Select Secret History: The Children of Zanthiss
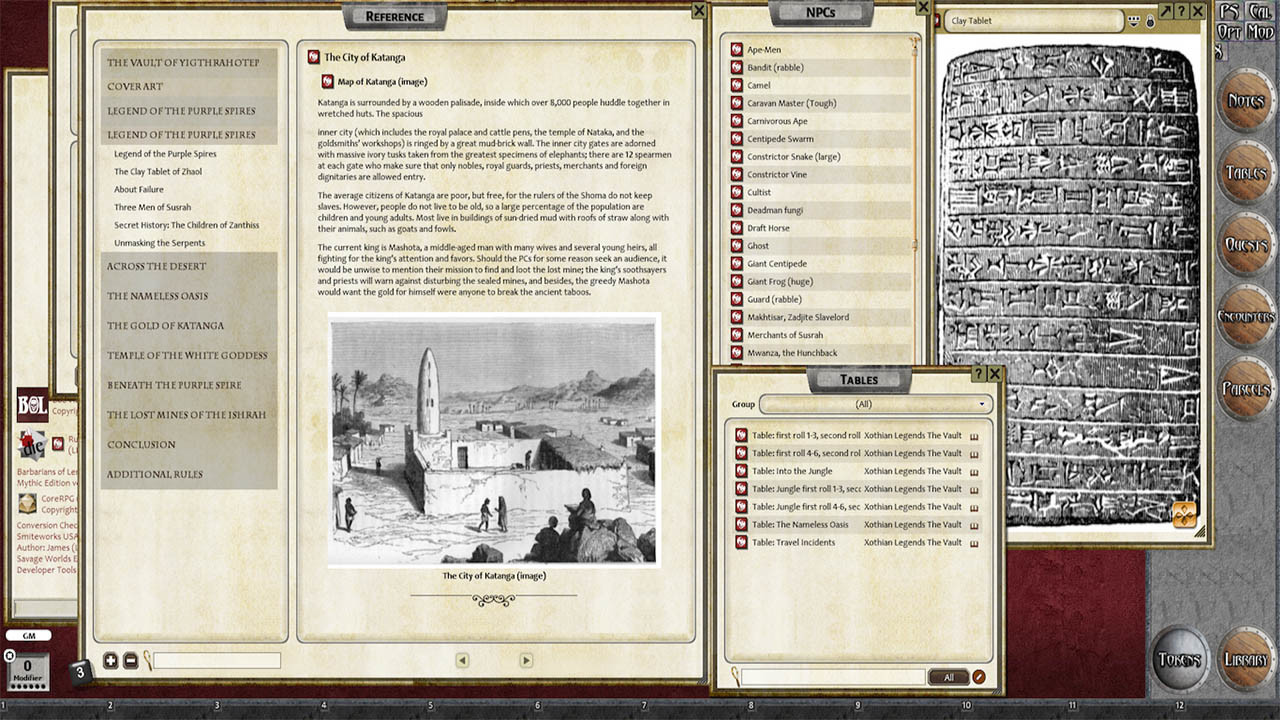 (x=188, y=224)
